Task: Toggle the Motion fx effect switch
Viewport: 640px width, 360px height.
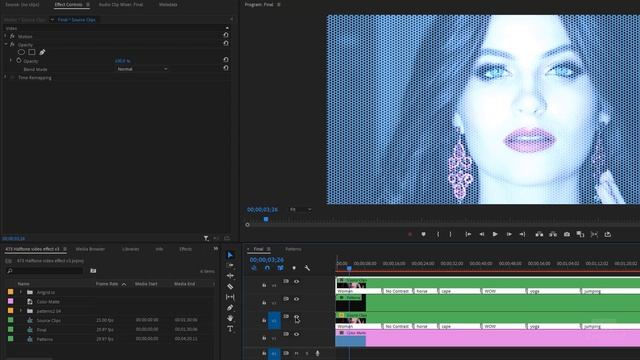Action: pos(12,36)
